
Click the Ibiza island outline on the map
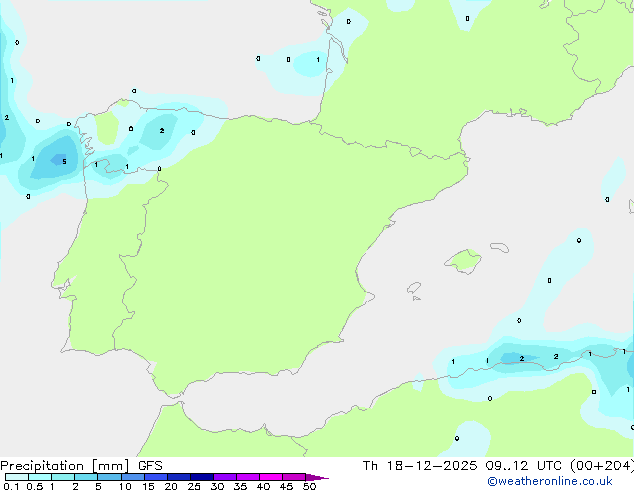pyautogui.click(x=414, y=288)
